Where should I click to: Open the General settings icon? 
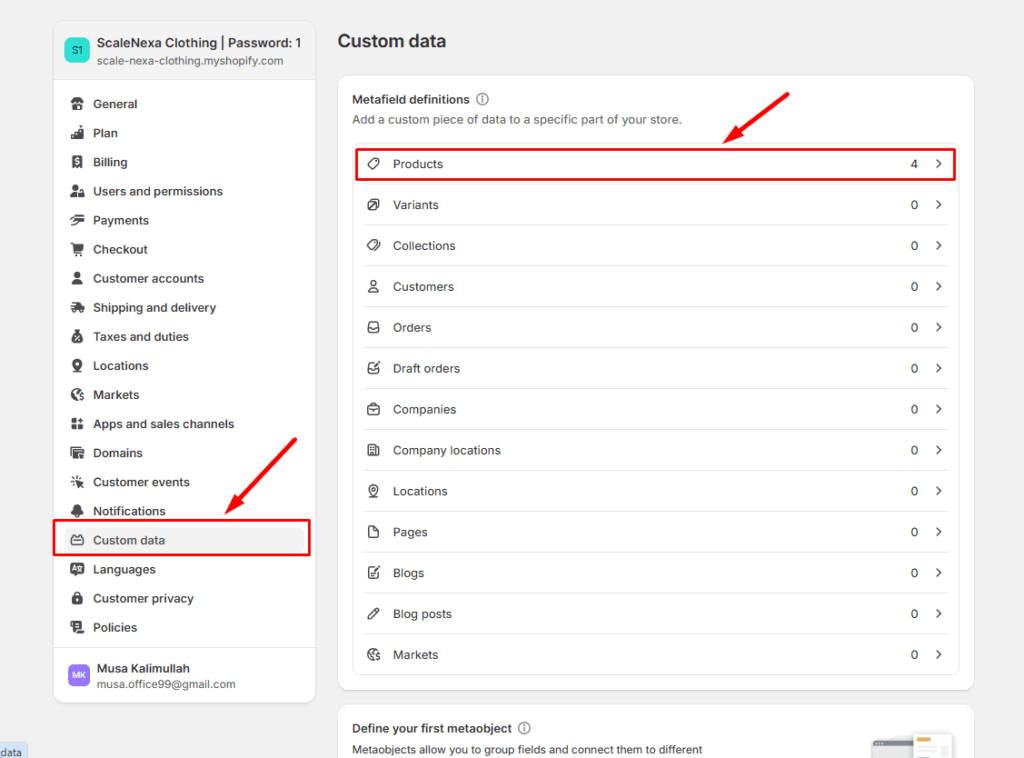77,104
